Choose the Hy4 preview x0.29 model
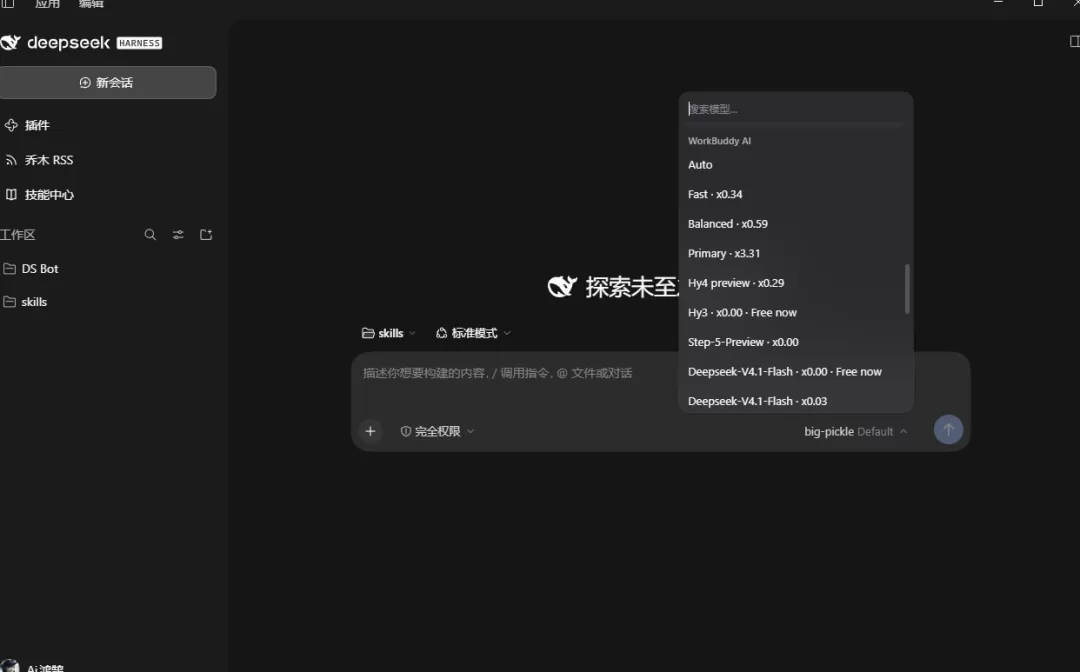Viewport: 1080px width, 672px height. pos(796,283)
